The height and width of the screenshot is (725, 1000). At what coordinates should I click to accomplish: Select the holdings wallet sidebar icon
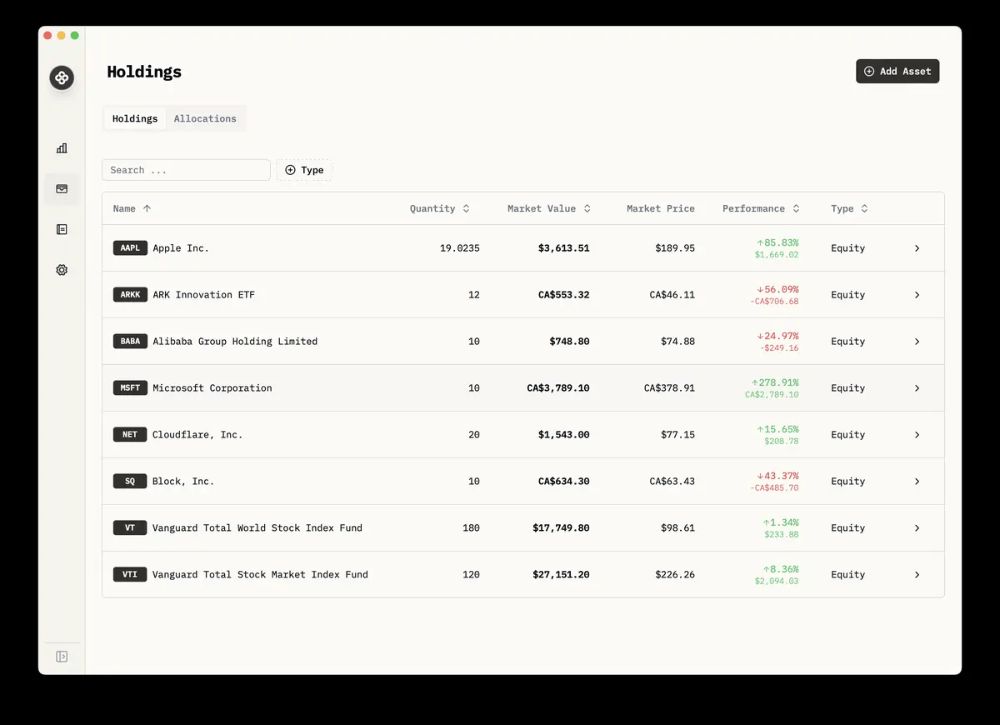coord(62,189)
